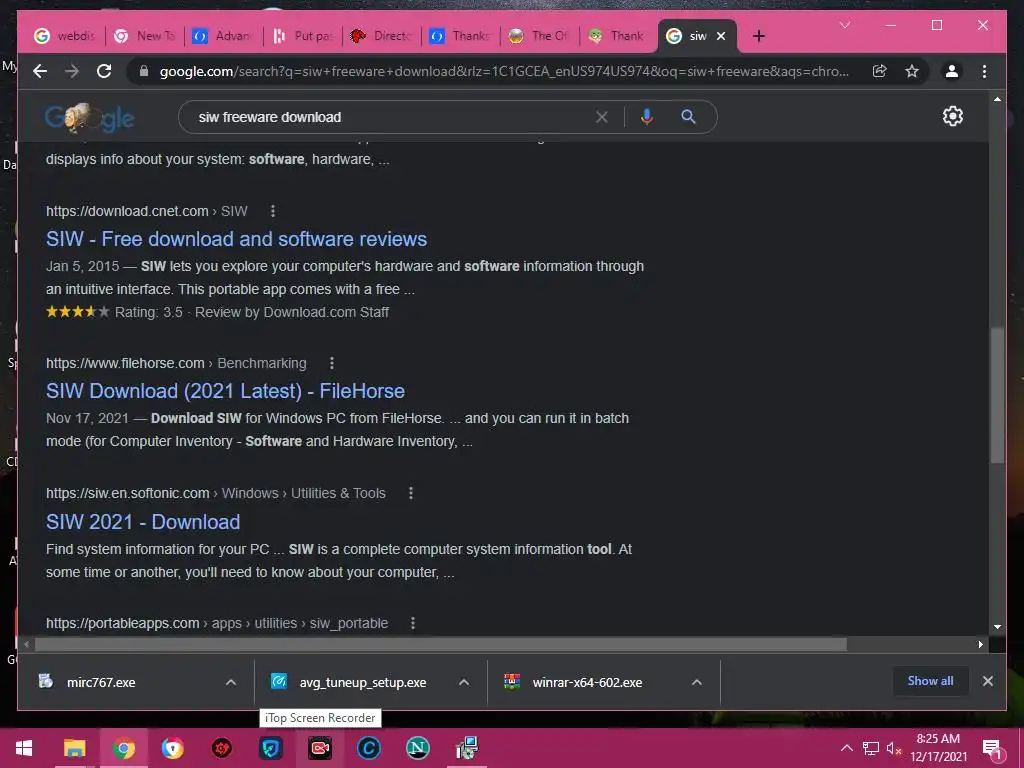
Task: Submit search using the magnifier icon
Action: click(x=688, y=117)
